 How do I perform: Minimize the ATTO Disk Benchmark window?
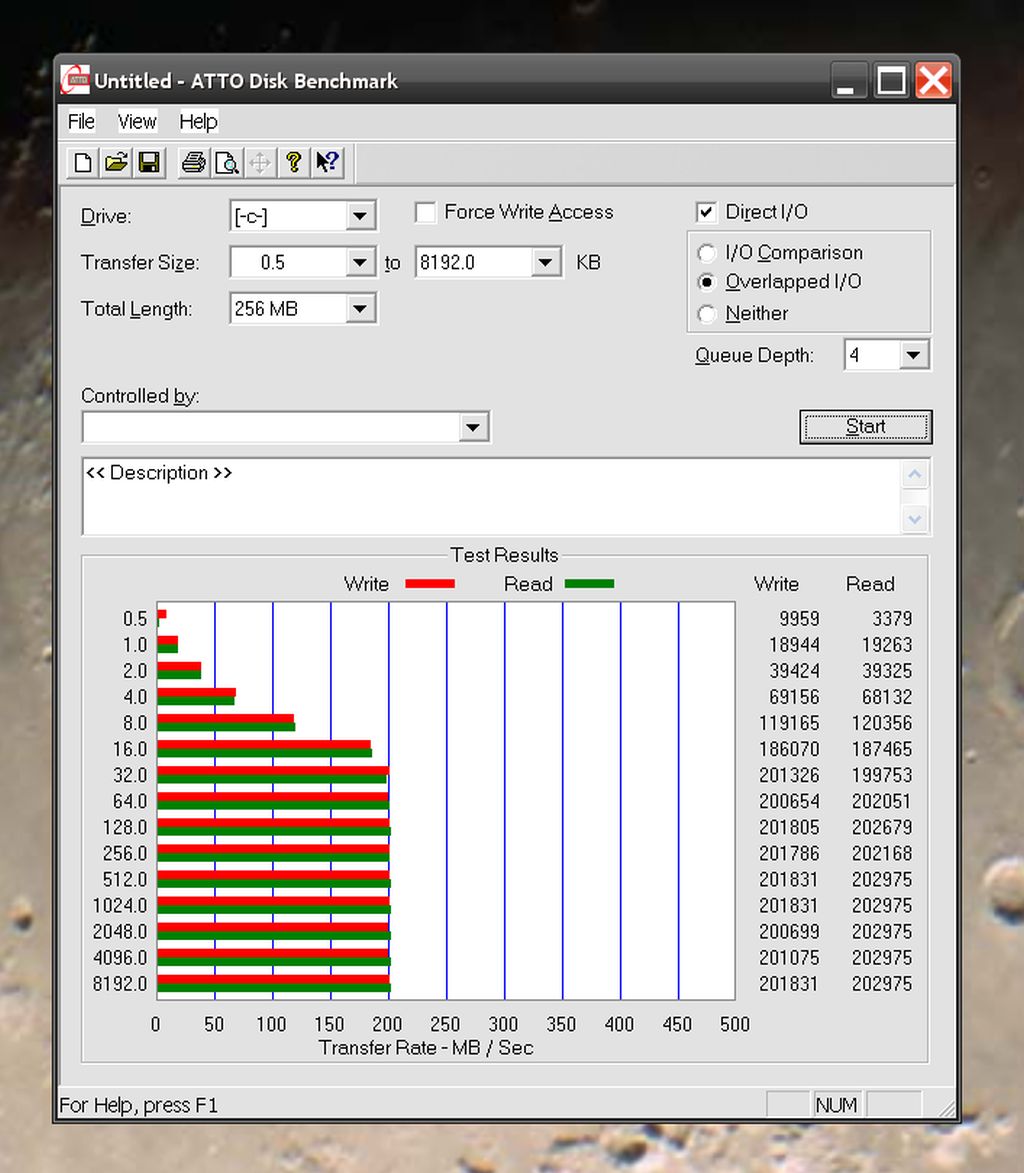point(849,80)
